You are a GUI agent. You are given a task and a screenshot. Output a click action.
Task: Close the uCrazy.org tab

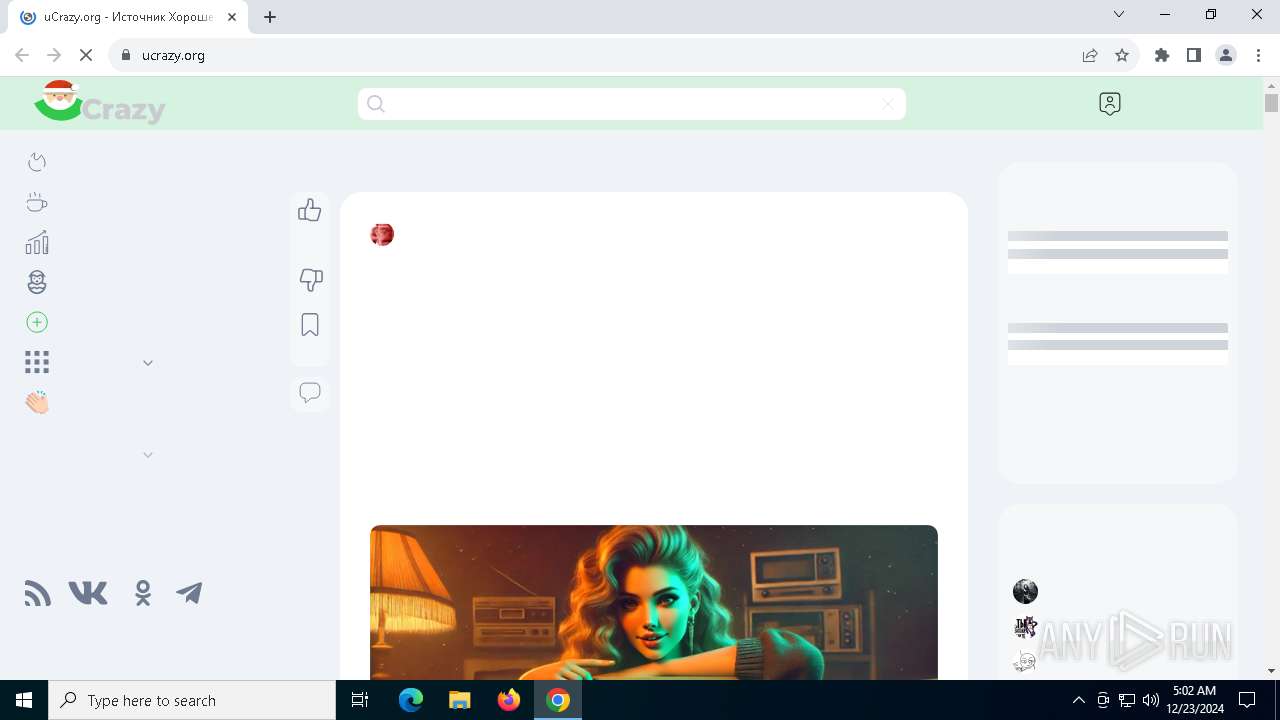click(x=232, y=17)
